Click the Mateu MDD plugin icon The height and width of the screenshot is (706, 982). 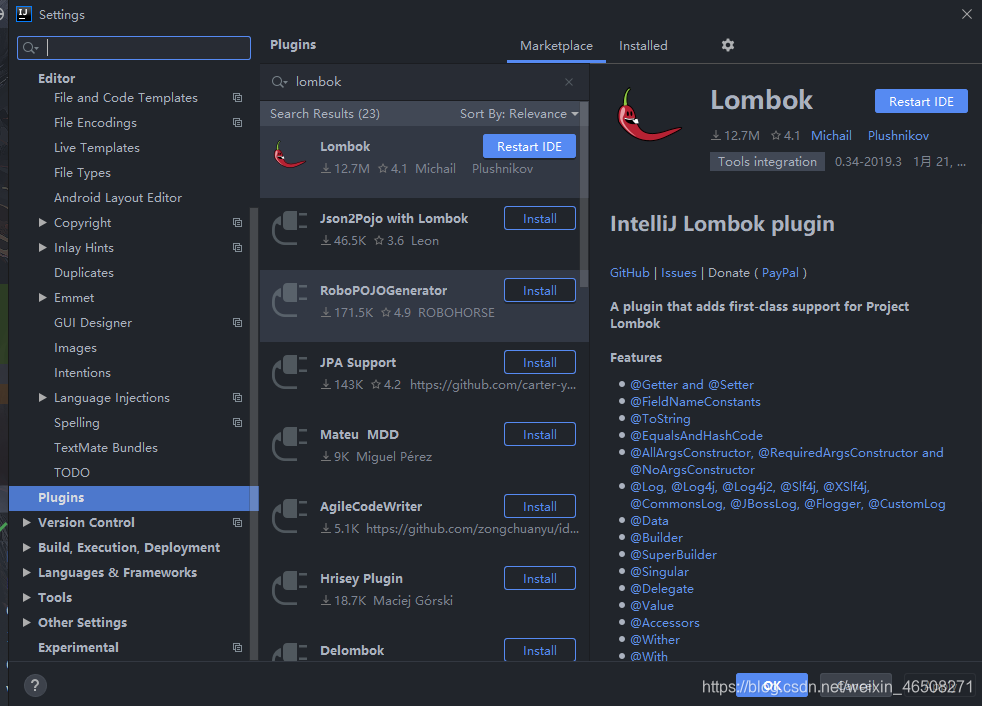[290, 444]
